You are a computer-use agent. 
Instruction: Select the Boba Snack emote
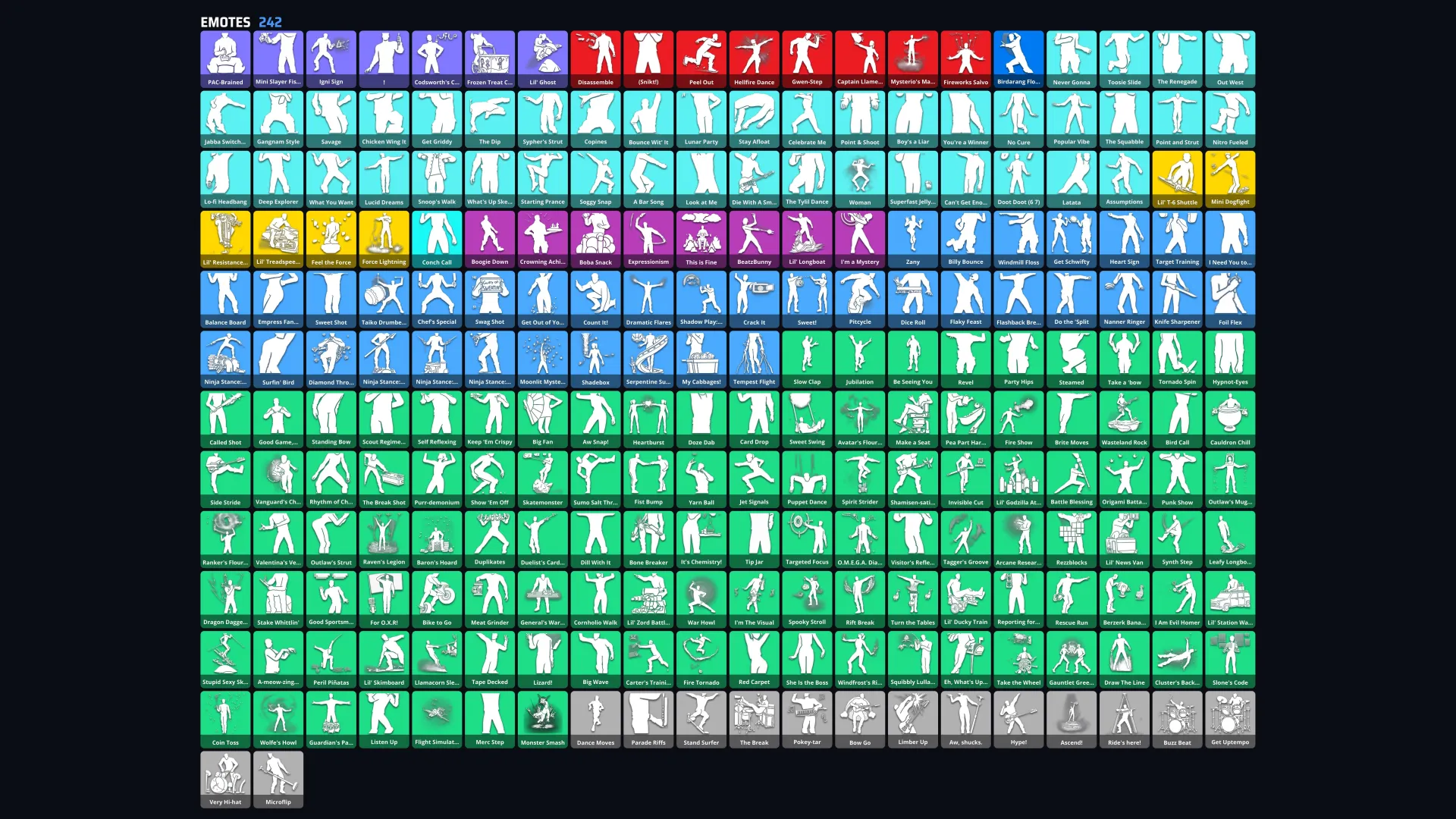pos(595,239)
